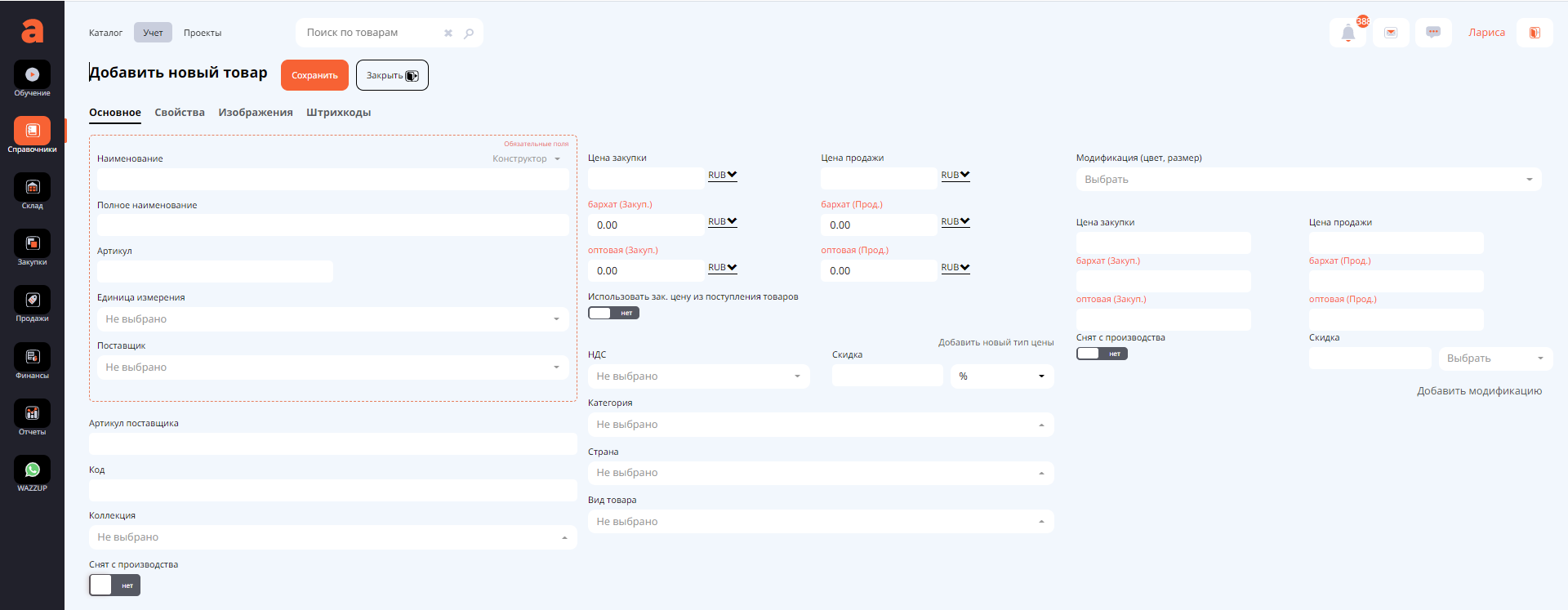Toggle the bottom-left 'Снят с производства' switch
The image size is (1568, 610).
tap(115, 585)
